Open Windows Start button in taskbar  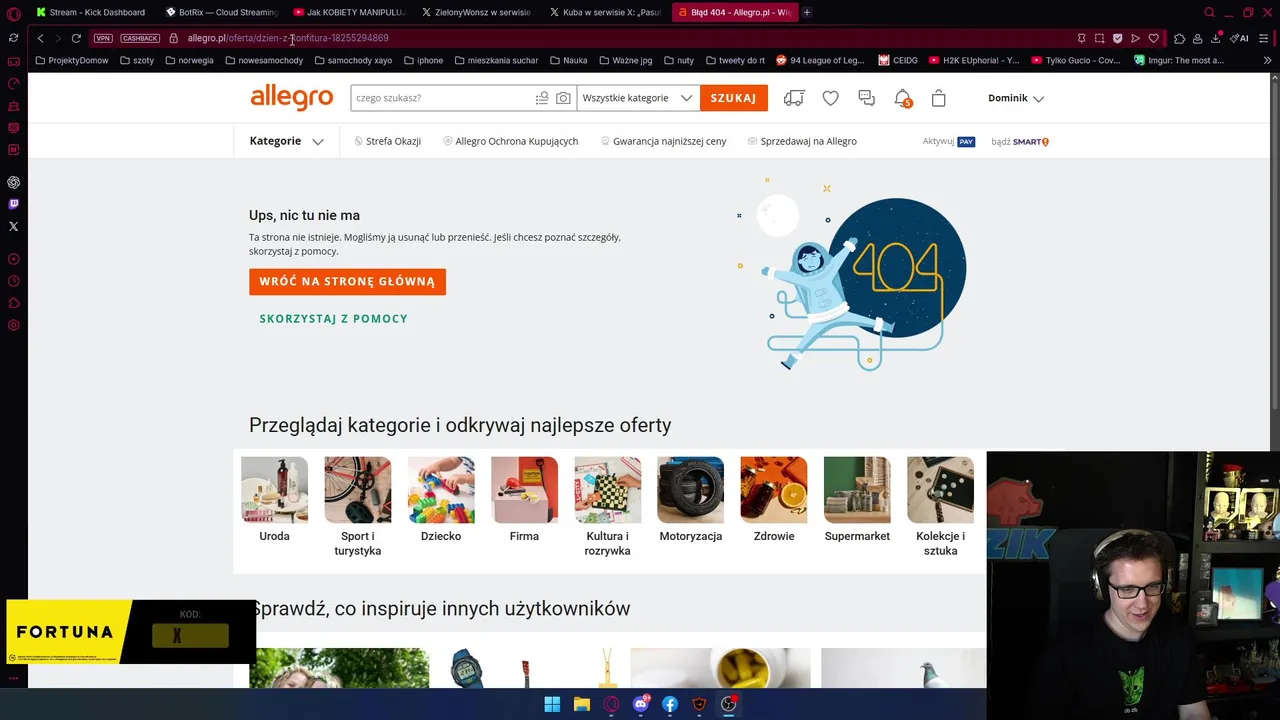pos(552,704)
